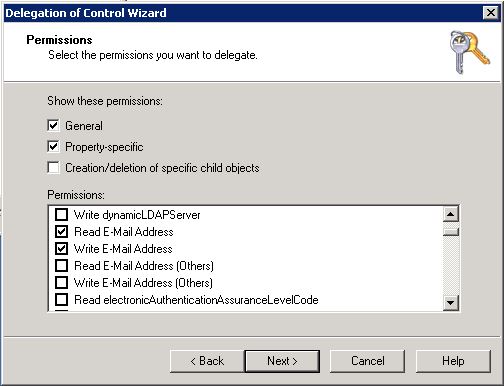The height and width of the screenshot is (386, 504).
Task: Cancel the Delegation of Control Wizard
Action: pyautogui.click(x=367, y=361)
